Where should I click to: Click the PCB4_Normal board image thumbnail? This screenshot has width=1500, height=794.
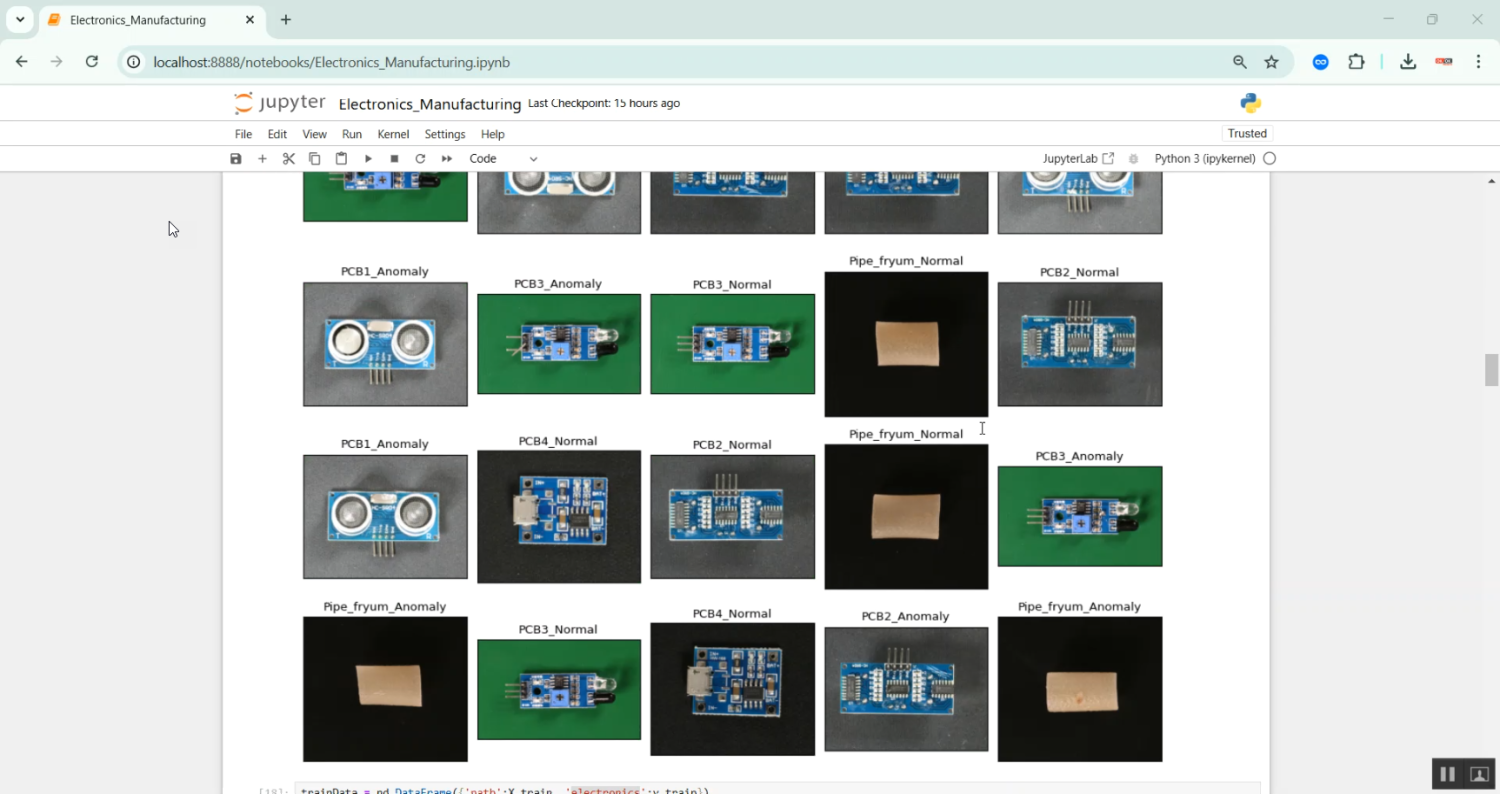(559, 516)
